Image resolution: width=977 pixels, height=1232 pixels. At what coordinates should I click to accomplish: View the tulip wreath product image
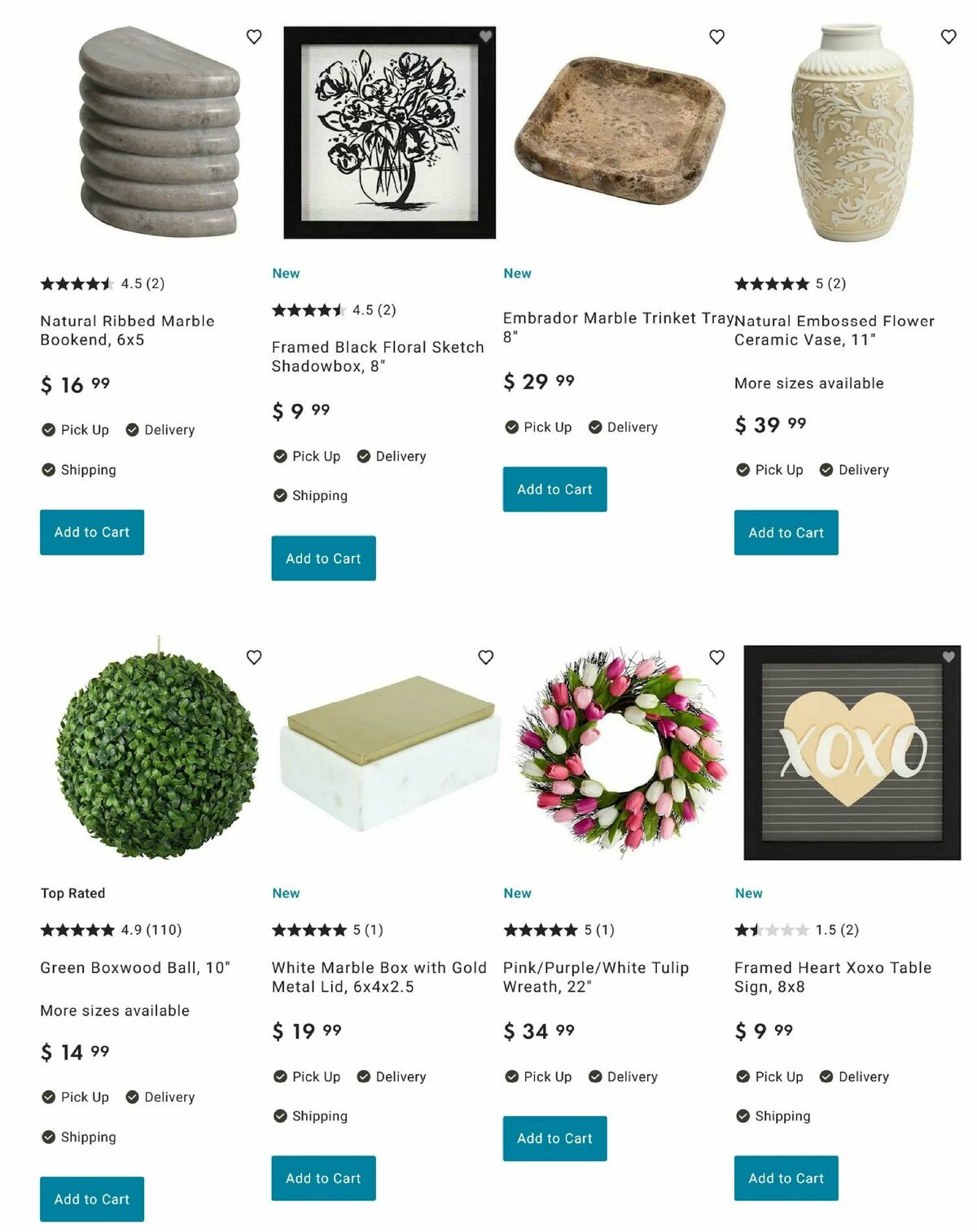pos(621,752)
